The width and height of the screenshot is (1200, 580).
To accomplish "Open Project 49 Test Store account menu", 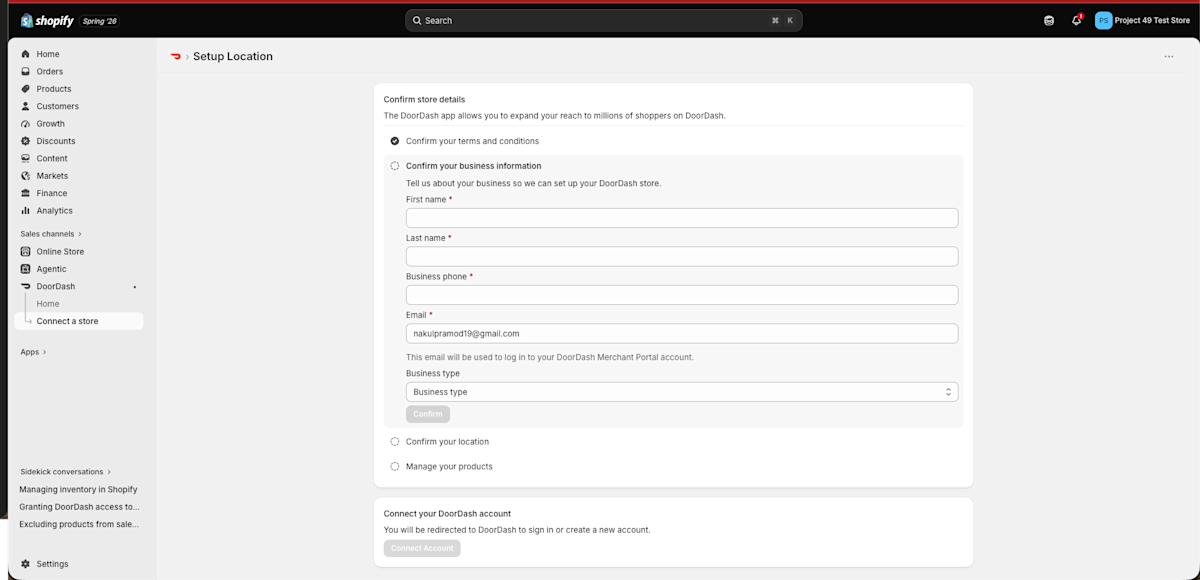I will 1142,20.
